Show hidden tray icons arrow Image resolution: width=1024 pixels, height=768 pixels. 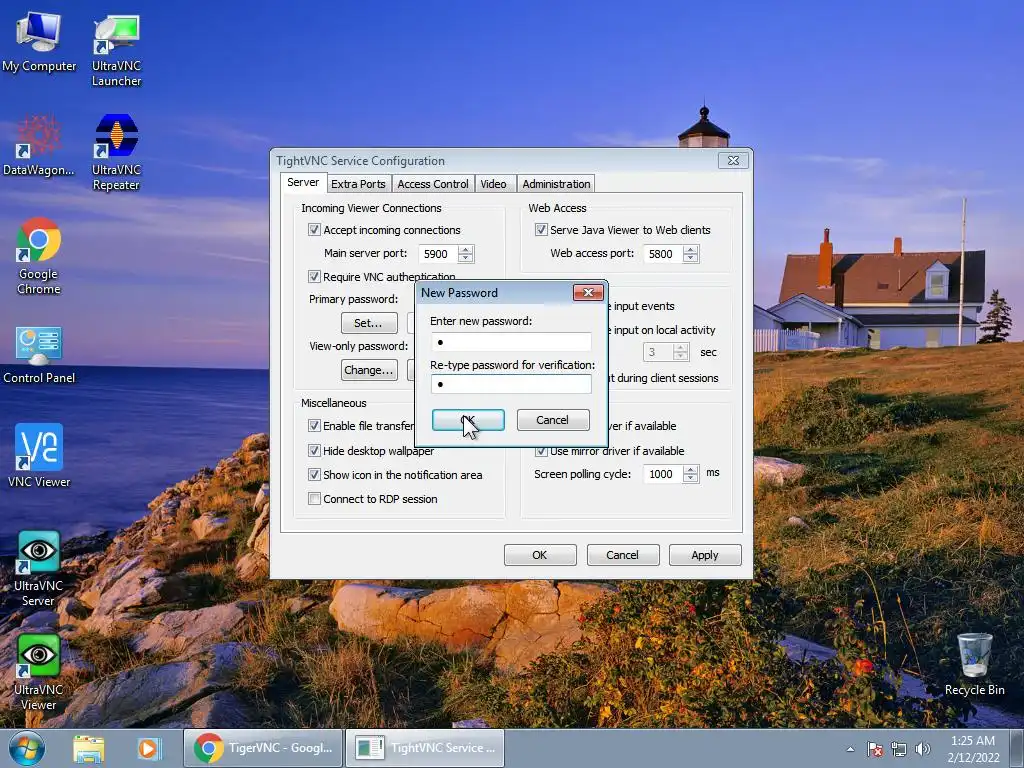[850, 749]
